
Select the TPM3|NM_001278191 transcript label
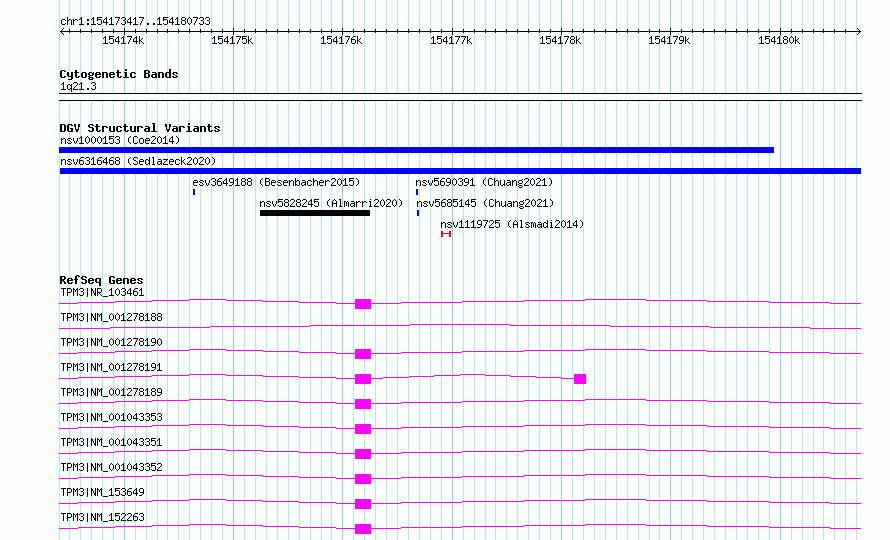111,367
